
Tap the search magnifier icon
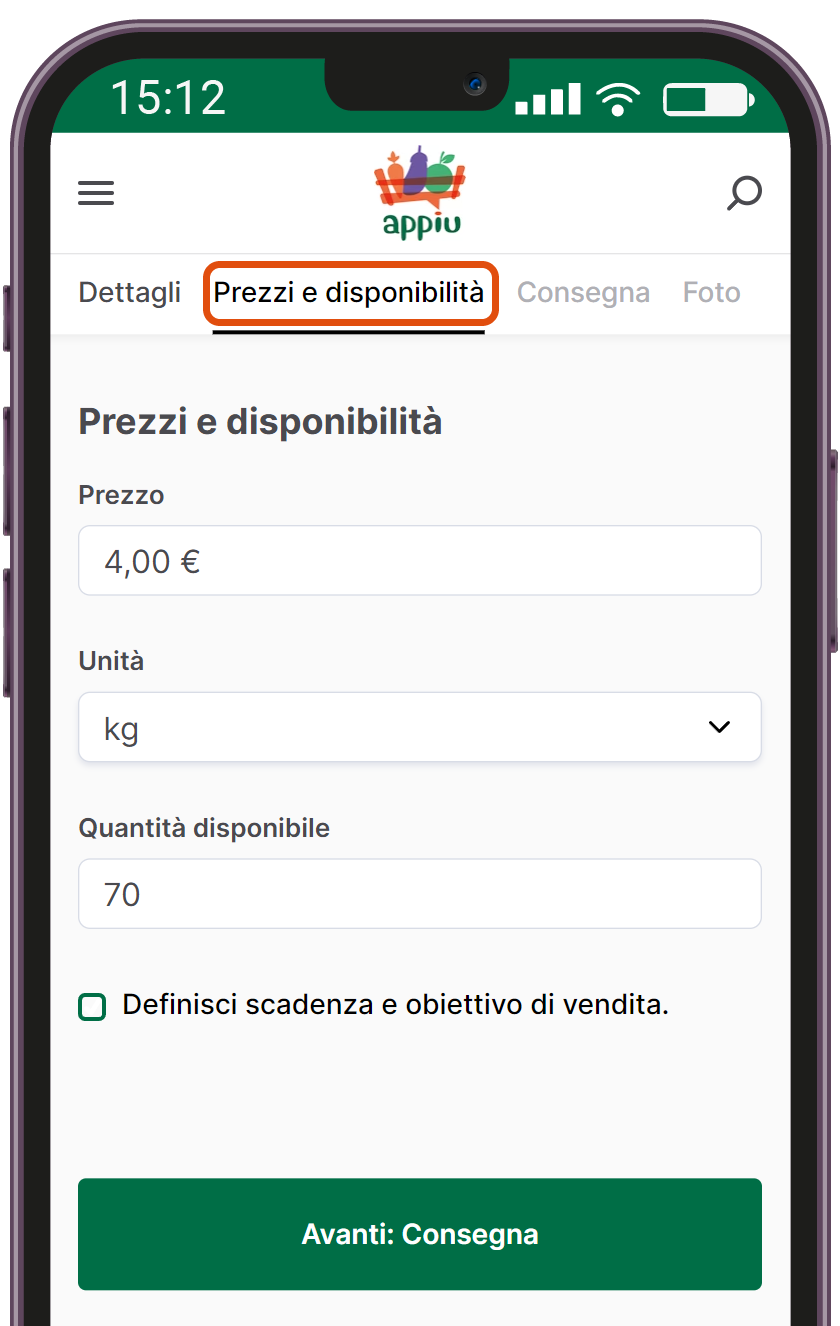tap(744, 193)
